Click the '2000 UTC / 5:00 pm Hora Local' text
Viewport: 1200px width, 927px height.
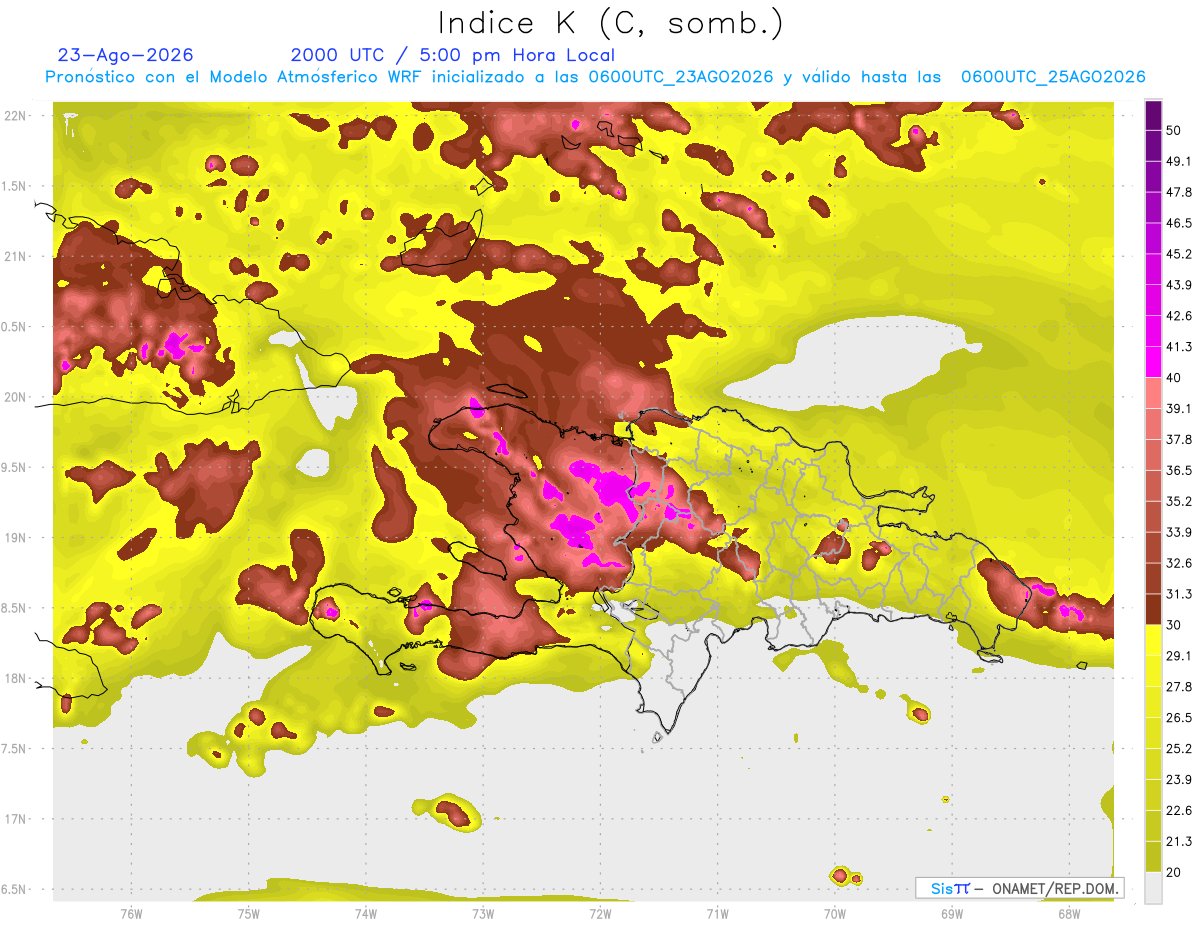pyautogui.click(x=453, y=55)
